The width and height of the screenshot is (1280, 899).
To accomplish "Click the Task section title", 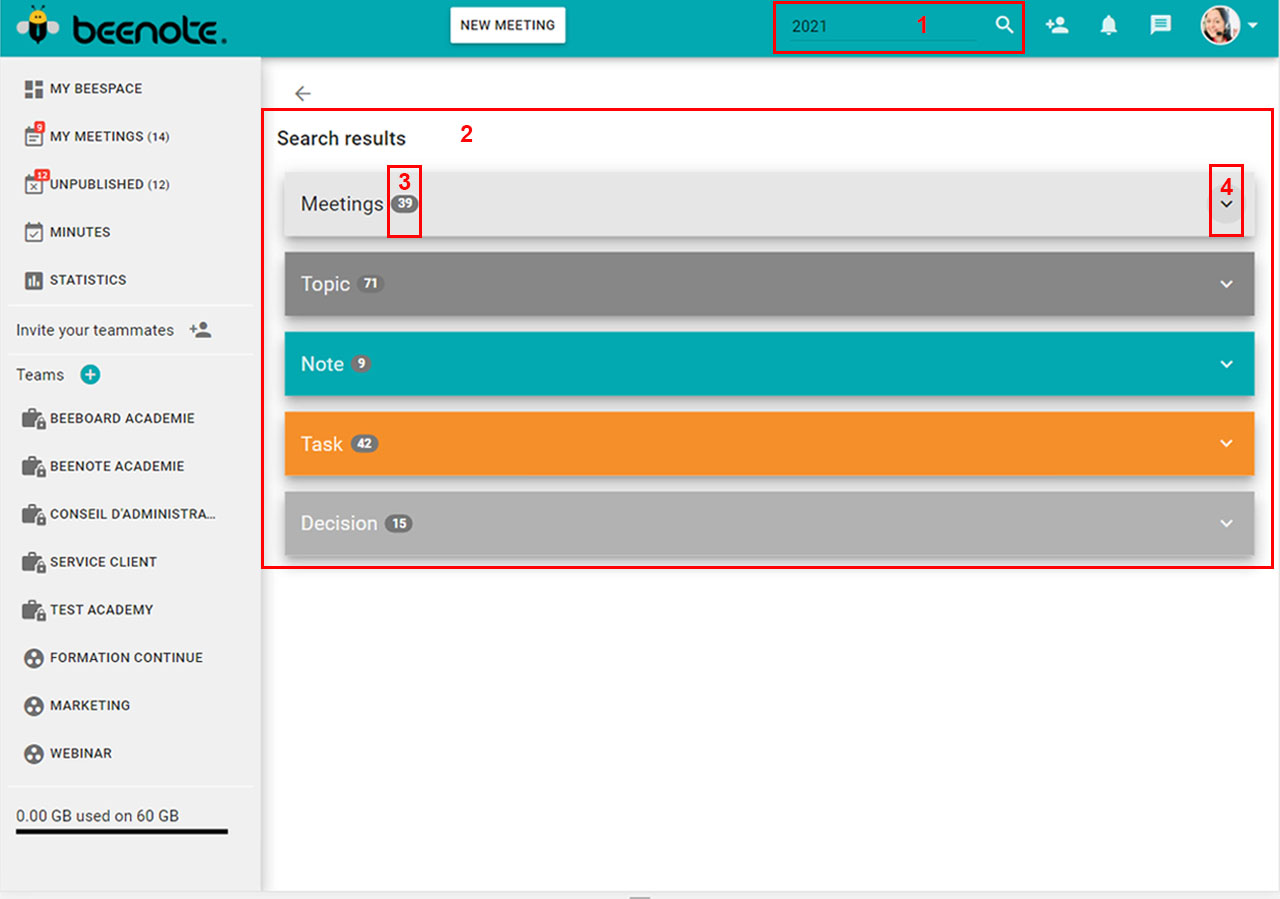I will coord(322,444).
